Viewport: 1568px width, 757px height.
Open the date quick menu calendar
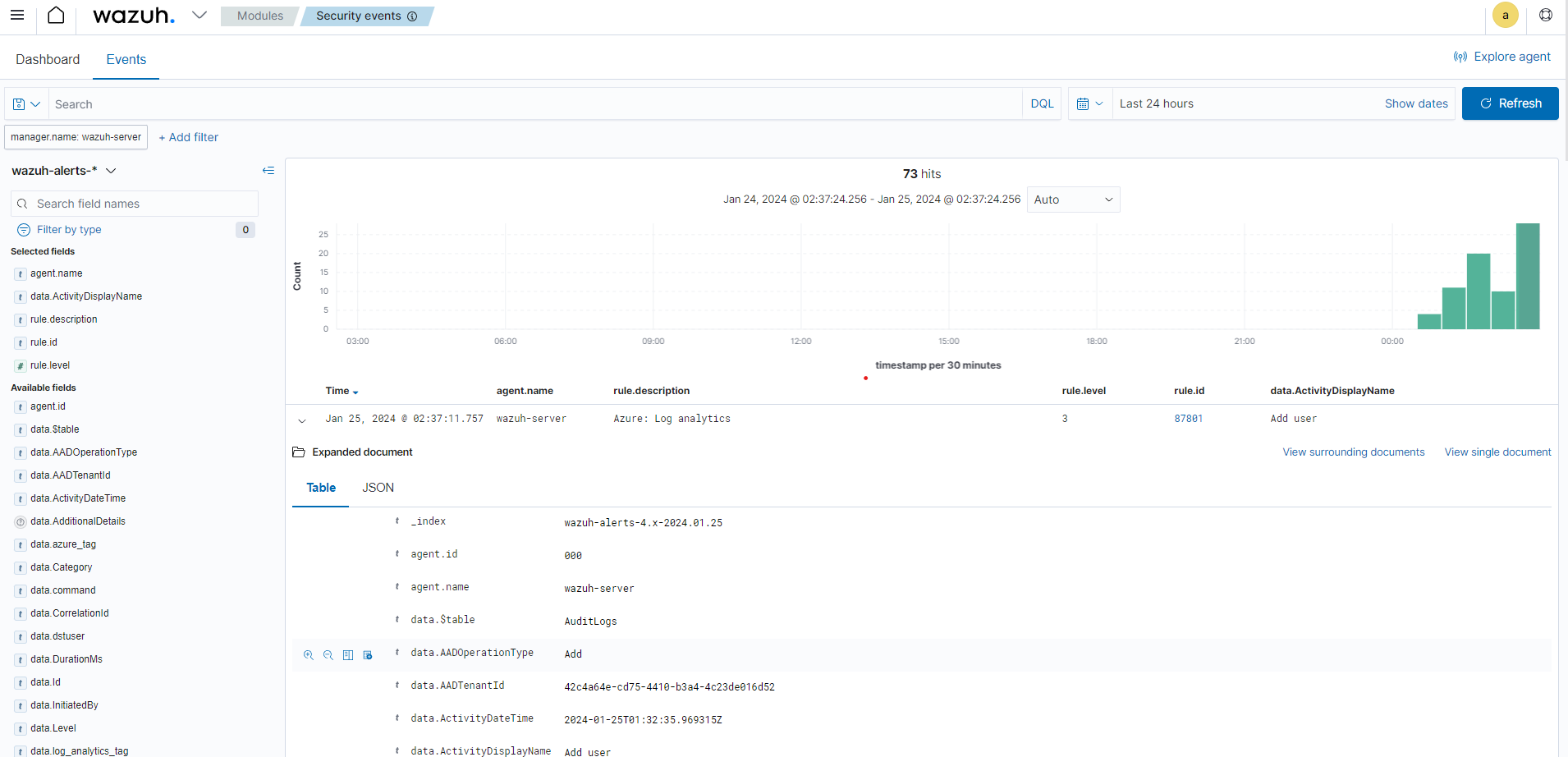coord(1089,104)
